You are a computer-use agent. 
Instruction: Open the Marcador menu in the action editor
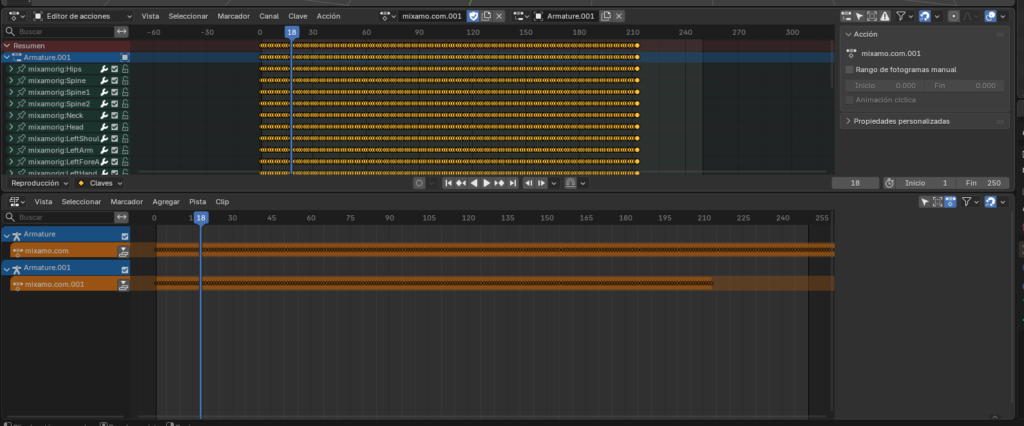click(x=233, y=16)
